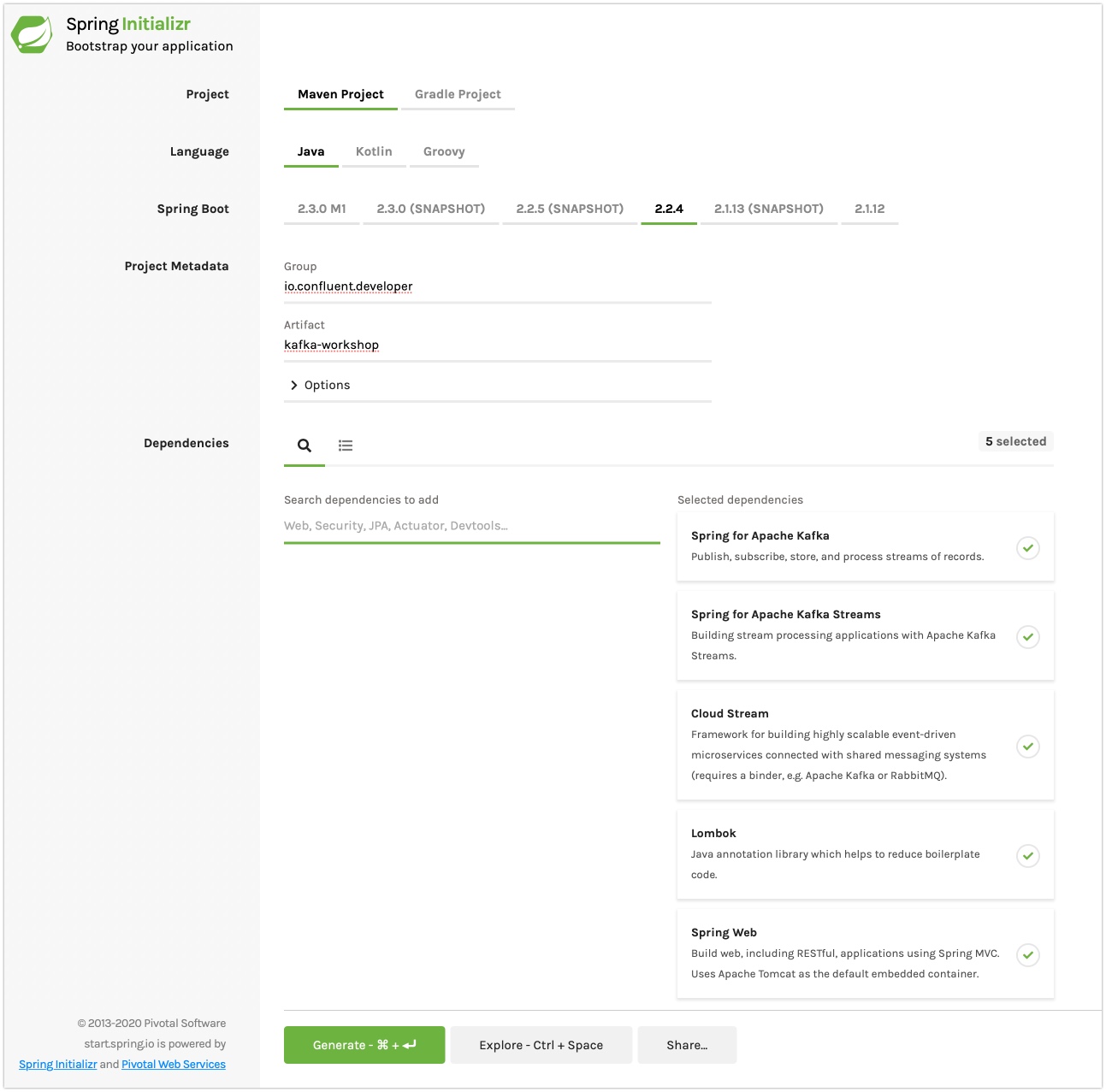Open the Share... dialog
The image size is (1106, 1092).
click(687, 1045)
